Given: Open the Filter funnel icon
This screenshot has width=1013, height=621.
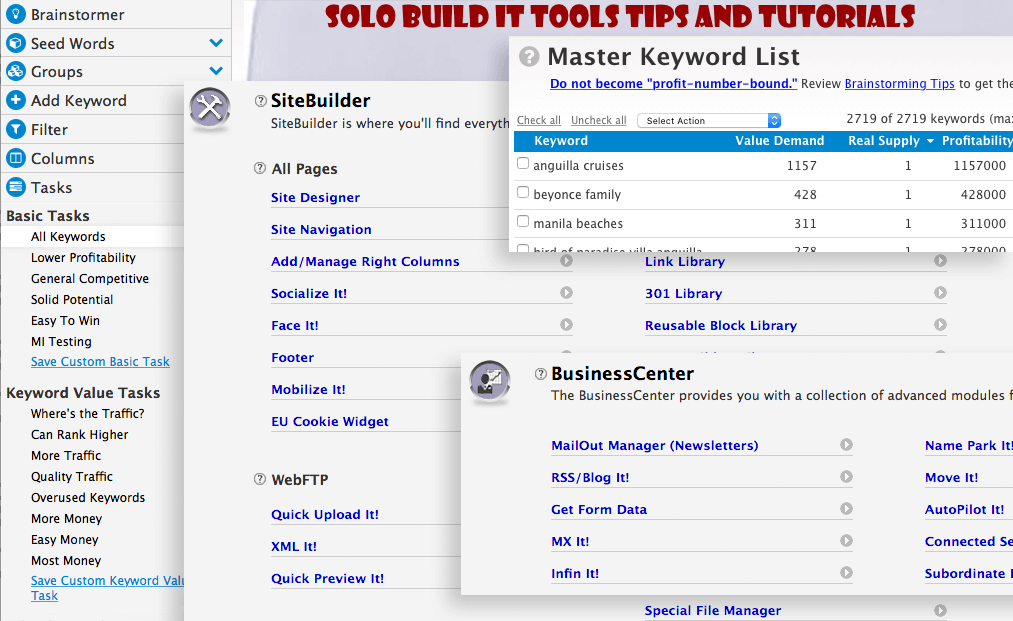Looking at the screenshot, I should pyautogui.click(x=14, y=129).
